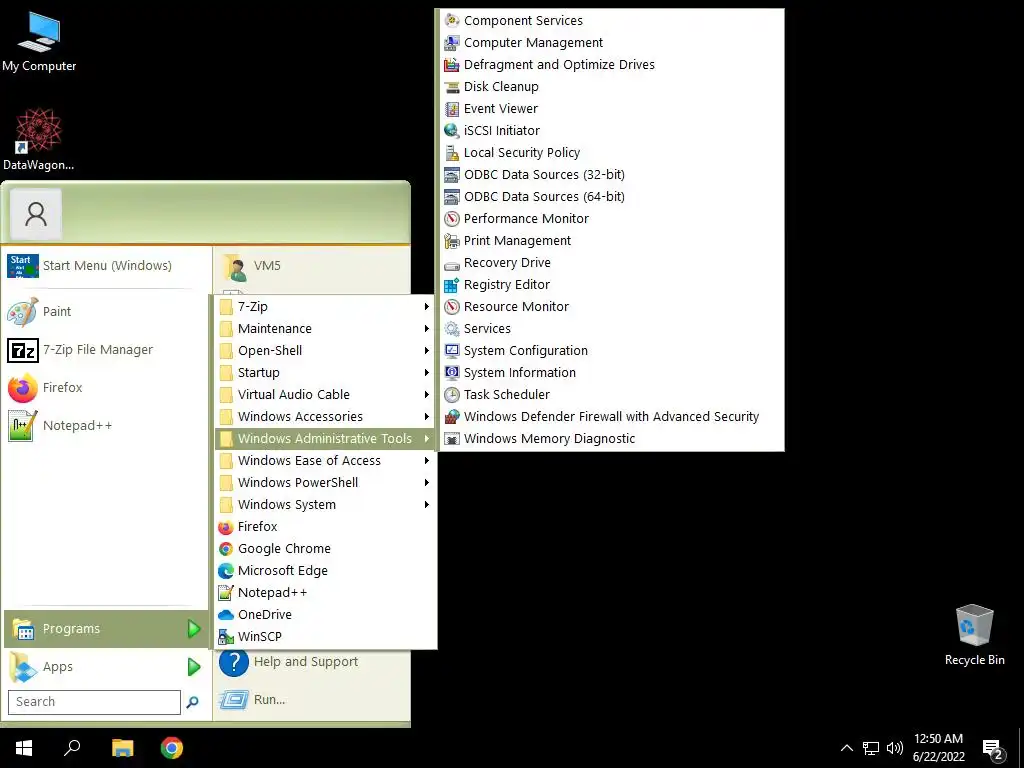
Task: Open Chrome from the taskbar
Action: [x=172, y=748]
